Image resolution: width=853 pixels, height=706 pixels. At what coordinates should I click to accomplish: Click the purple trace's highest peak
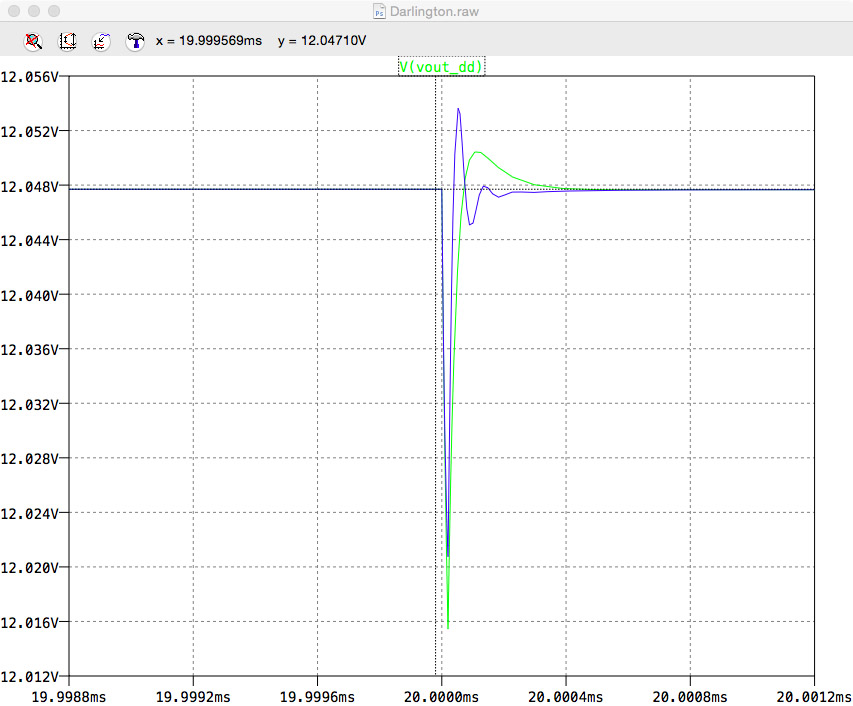coord(459,109)
